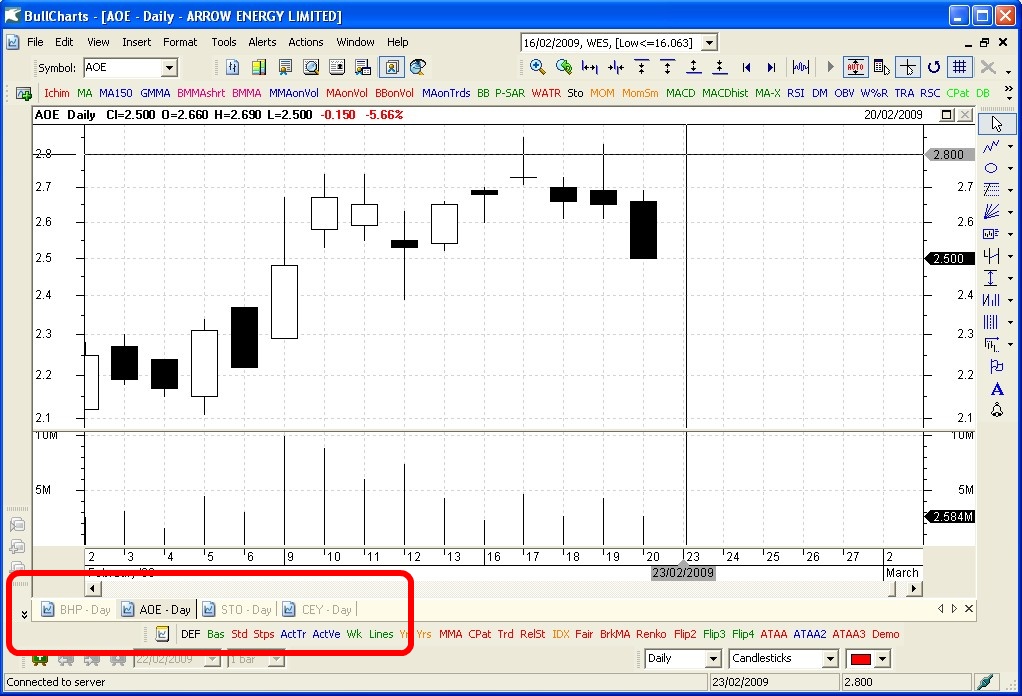
Task: Toggle the crosshair cursor button
Action: click(908, 66)
